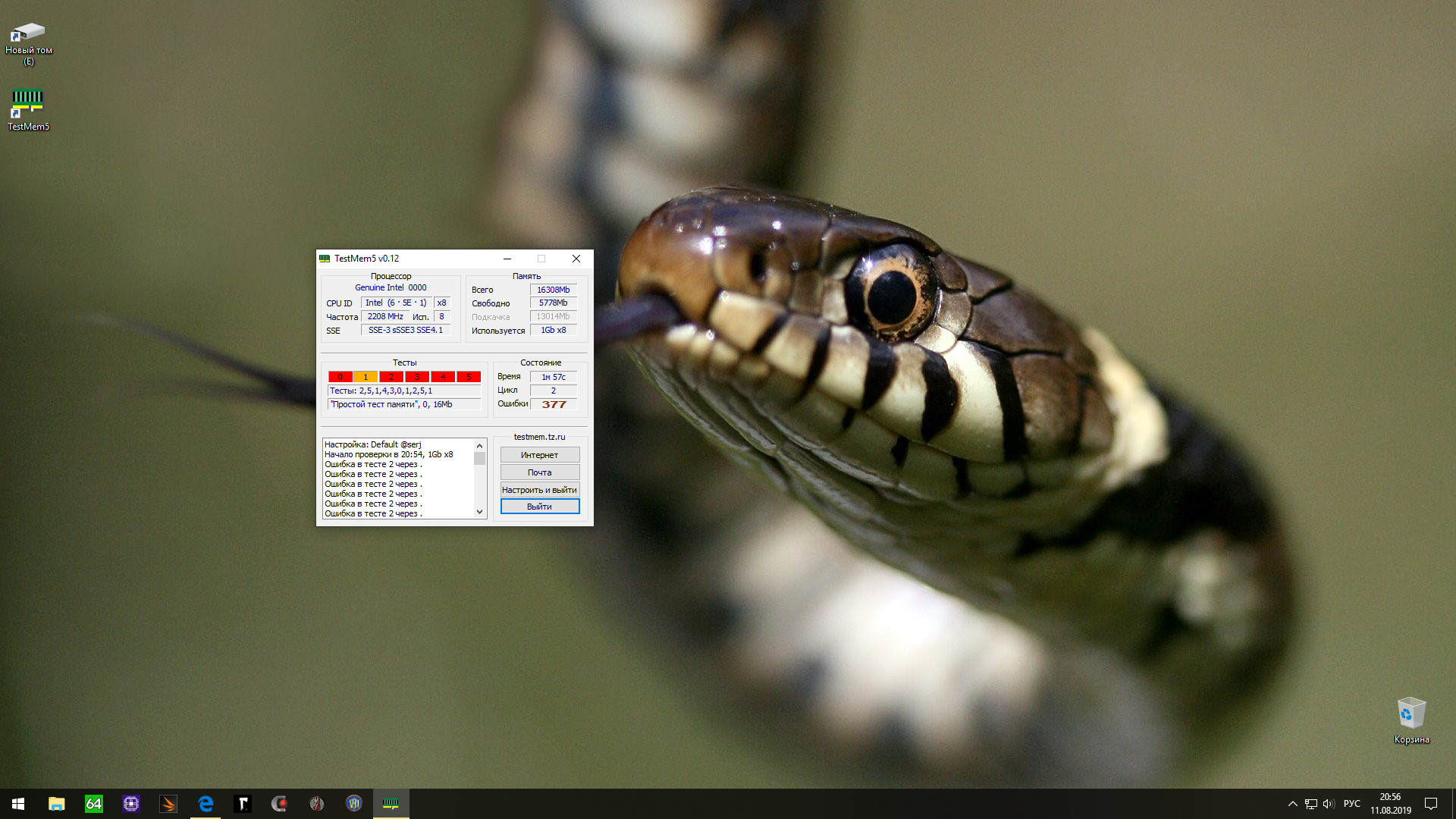Switch РУС keyboard language indicator
The height and width of the screenshot is (819, 1456).
(1351, 804)
